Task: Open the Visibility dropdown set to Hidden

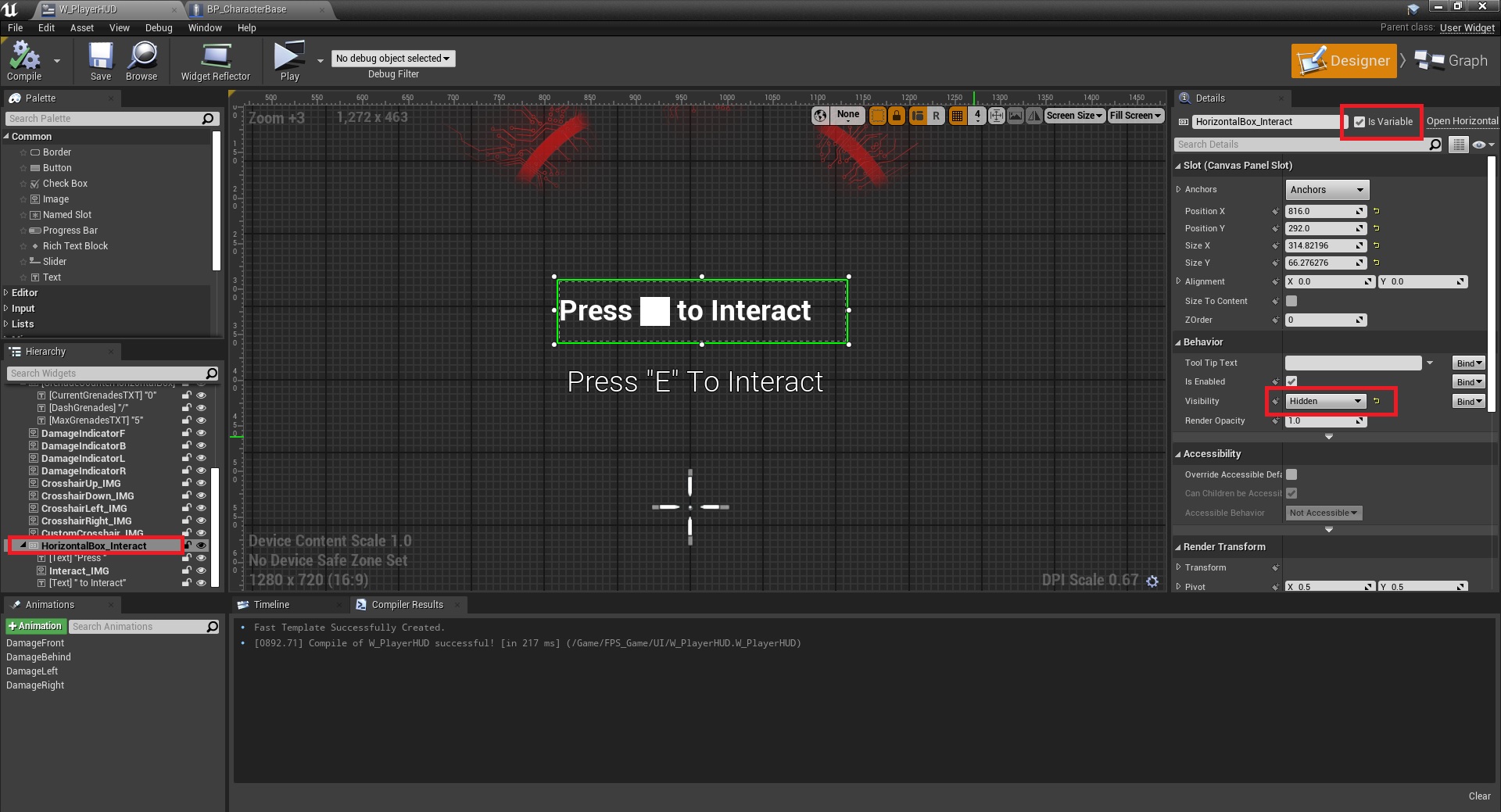Action: click(1325, 401)
